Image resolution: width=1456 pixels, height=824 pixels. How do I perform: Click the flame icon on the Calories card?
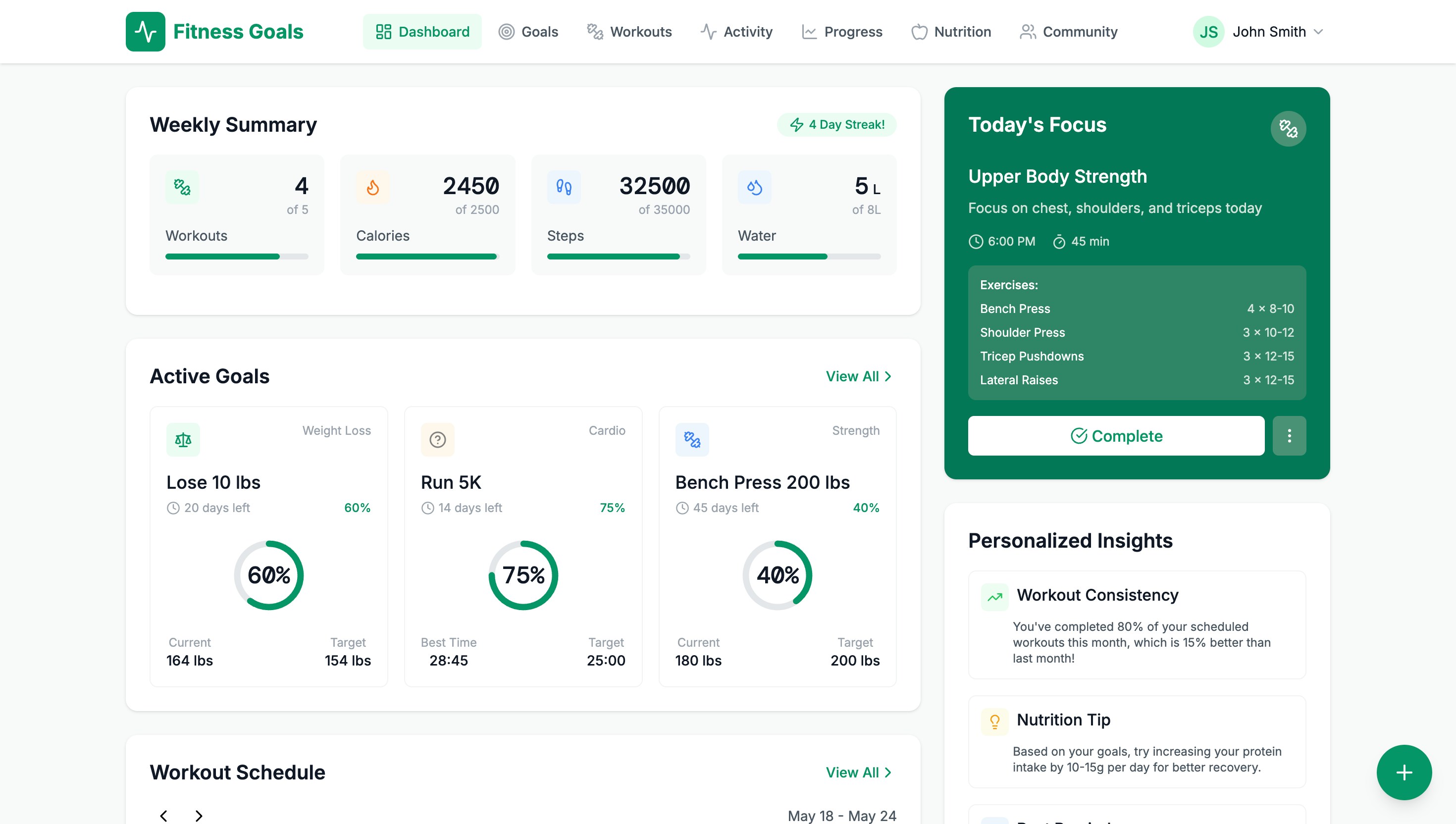tap(373, 187)
